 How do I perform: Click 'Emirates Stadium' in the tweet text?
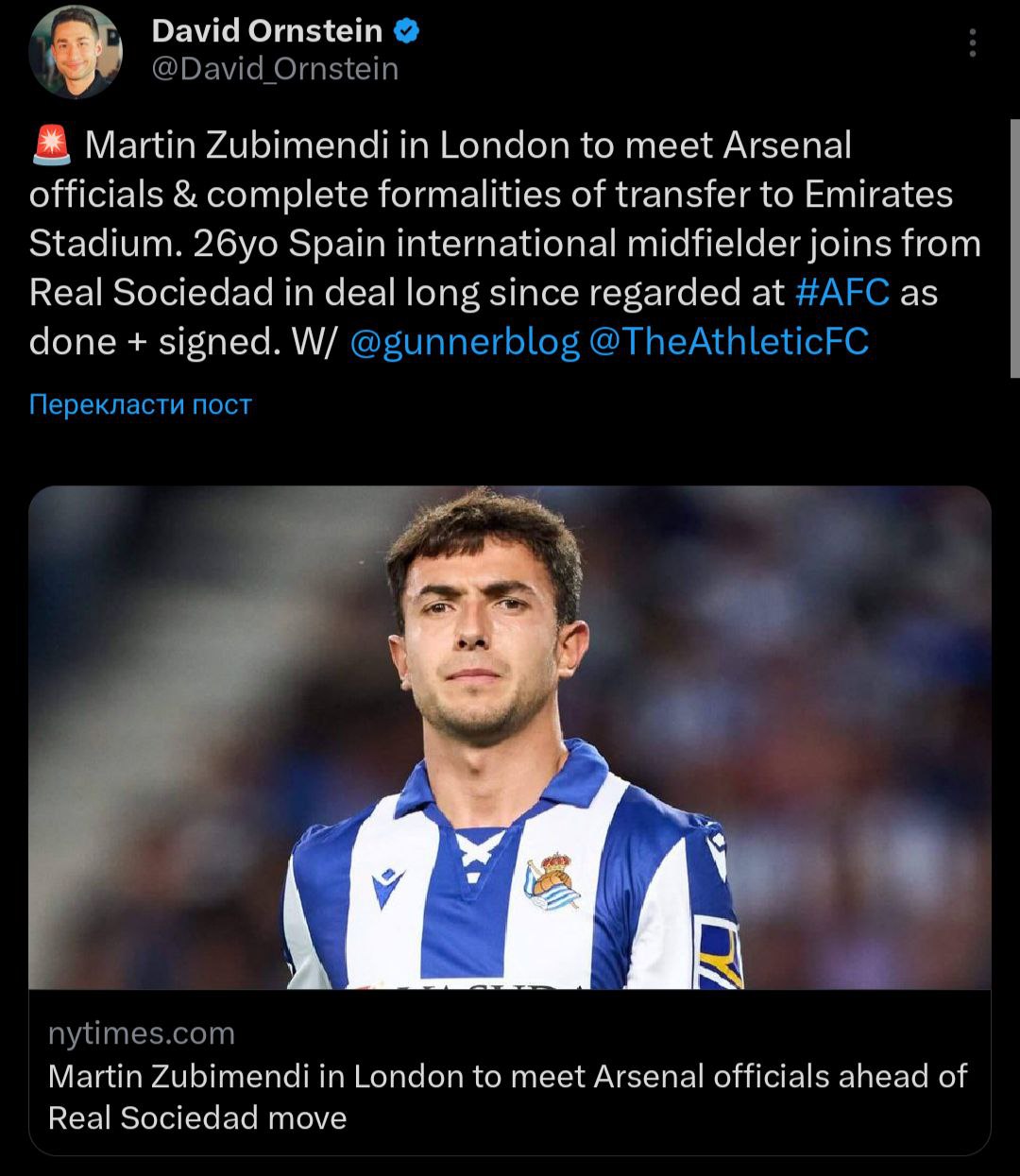[878, 195]
